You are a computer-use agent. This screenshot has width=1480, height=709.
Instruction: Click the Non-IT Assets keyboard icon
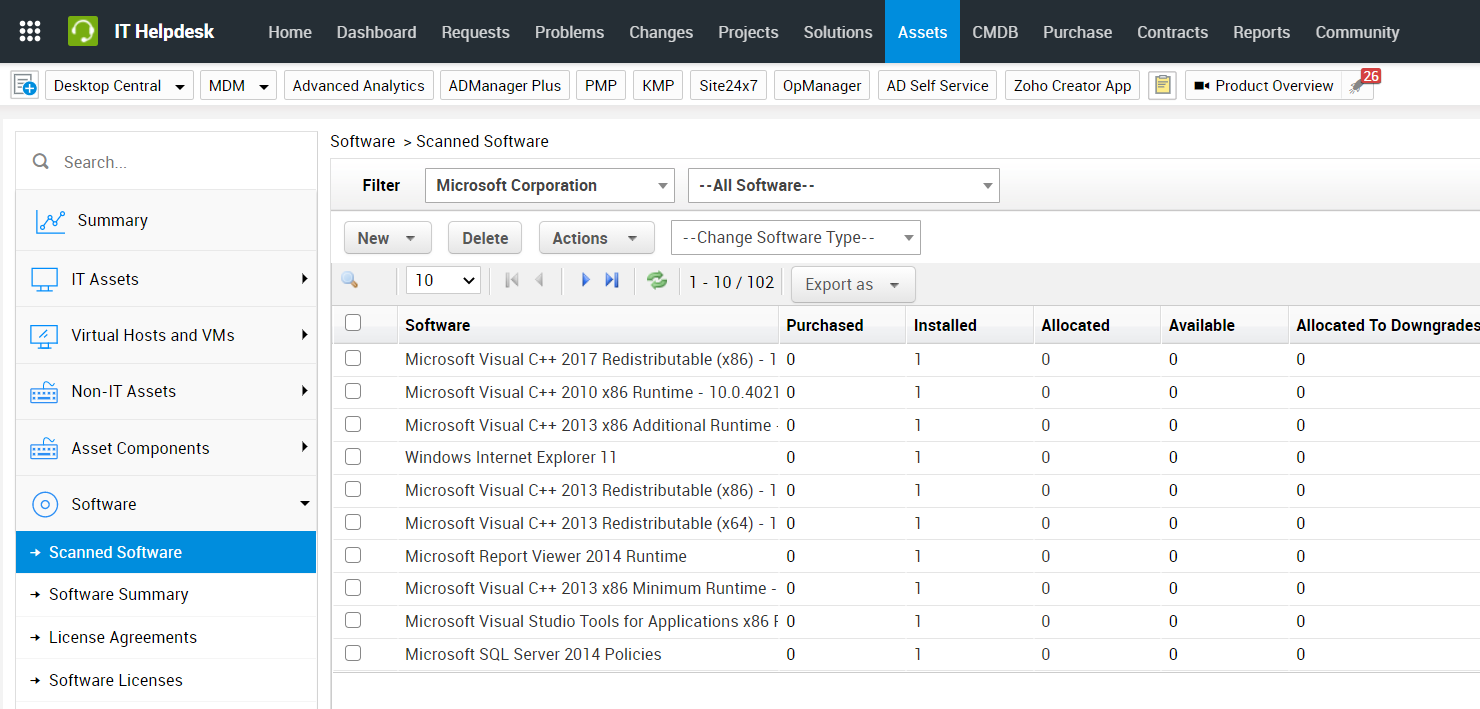click(44, 392)
